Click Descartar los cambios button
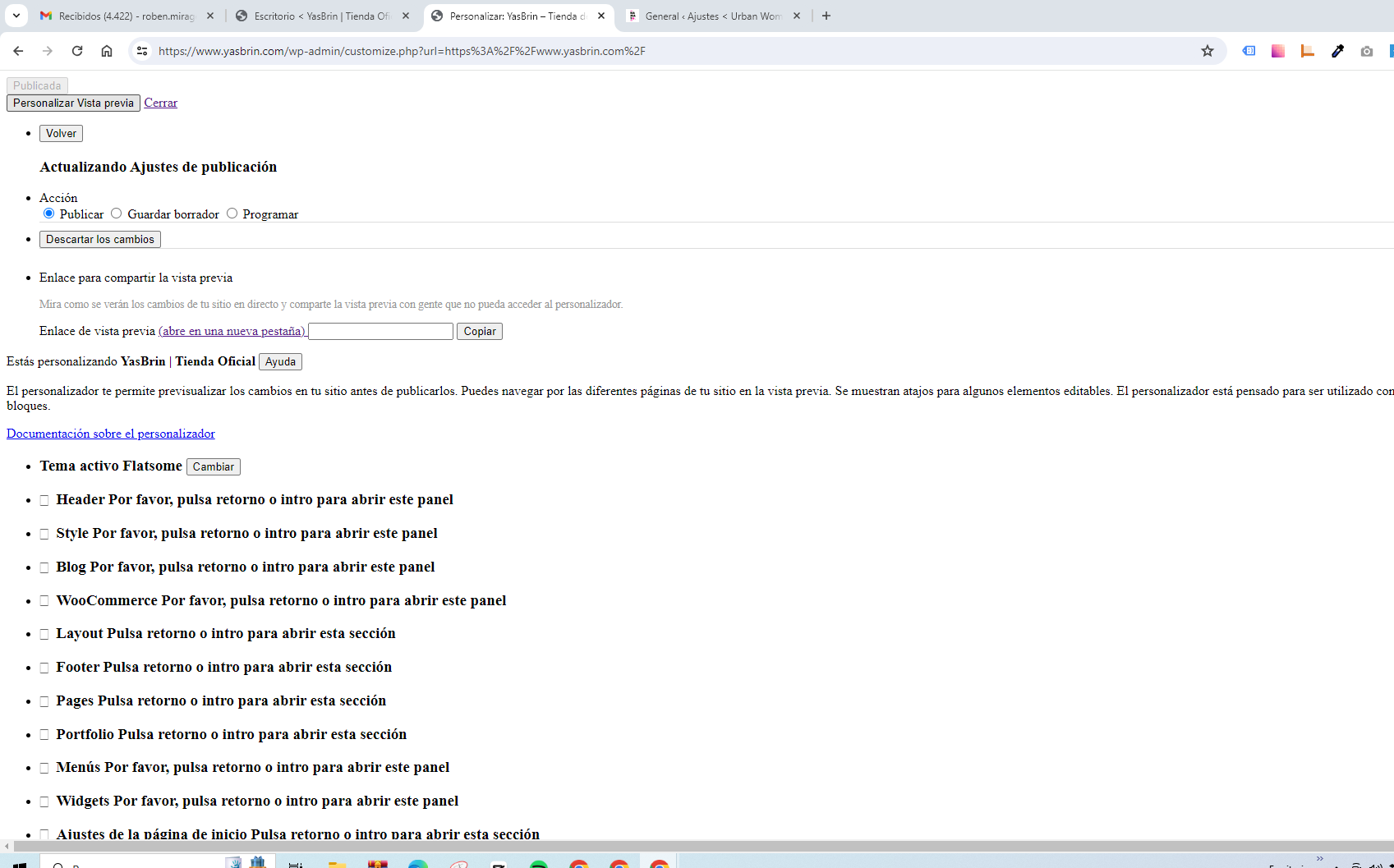Viewport: 1394px width, 868px height. click(100, 239)
